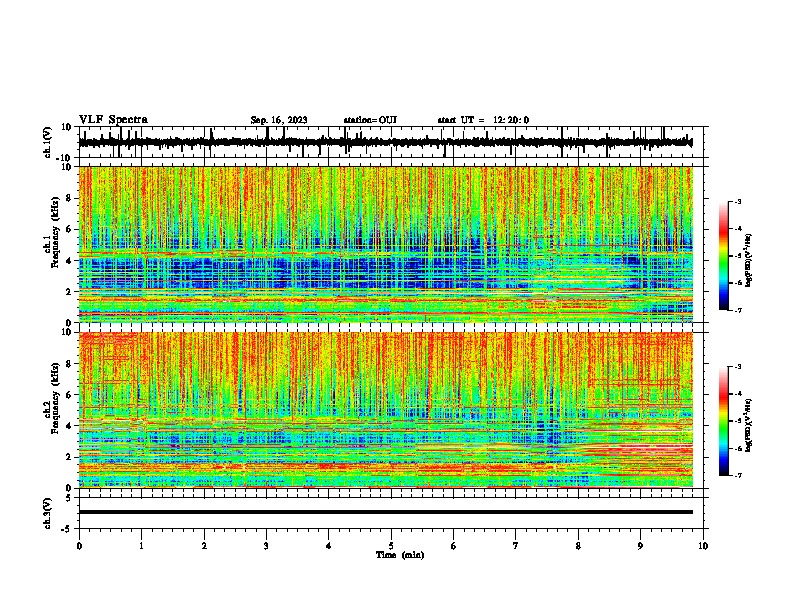Click the time axis tick "5"
Screen dimensions: 792x612
(391, 546)
